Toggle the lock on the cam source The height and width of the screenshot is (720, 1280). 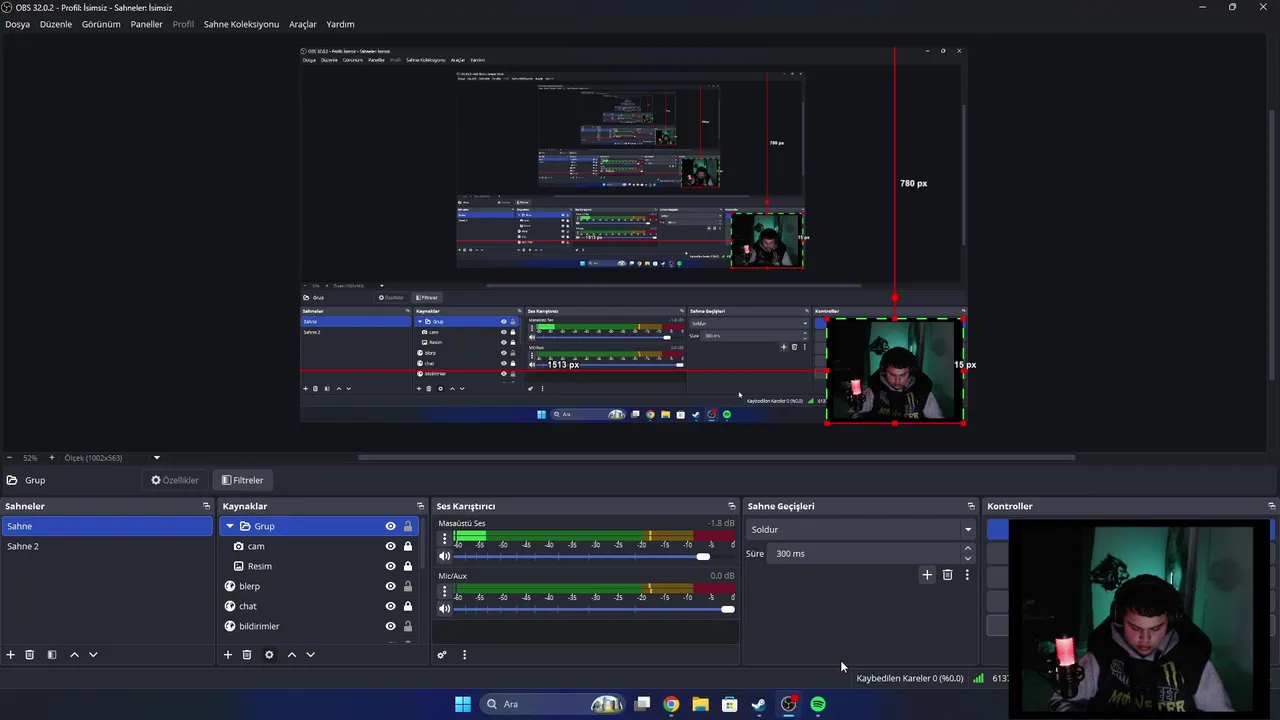pyautogui.click(x=408, y=546)
